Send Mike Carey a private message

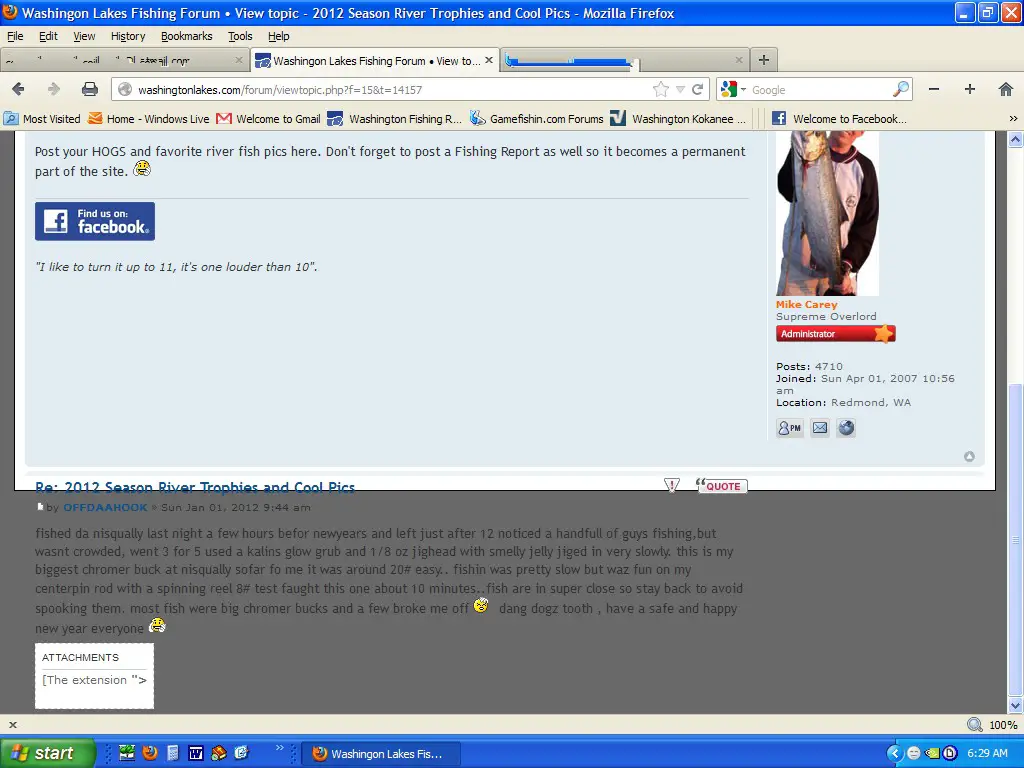point(790,428)
